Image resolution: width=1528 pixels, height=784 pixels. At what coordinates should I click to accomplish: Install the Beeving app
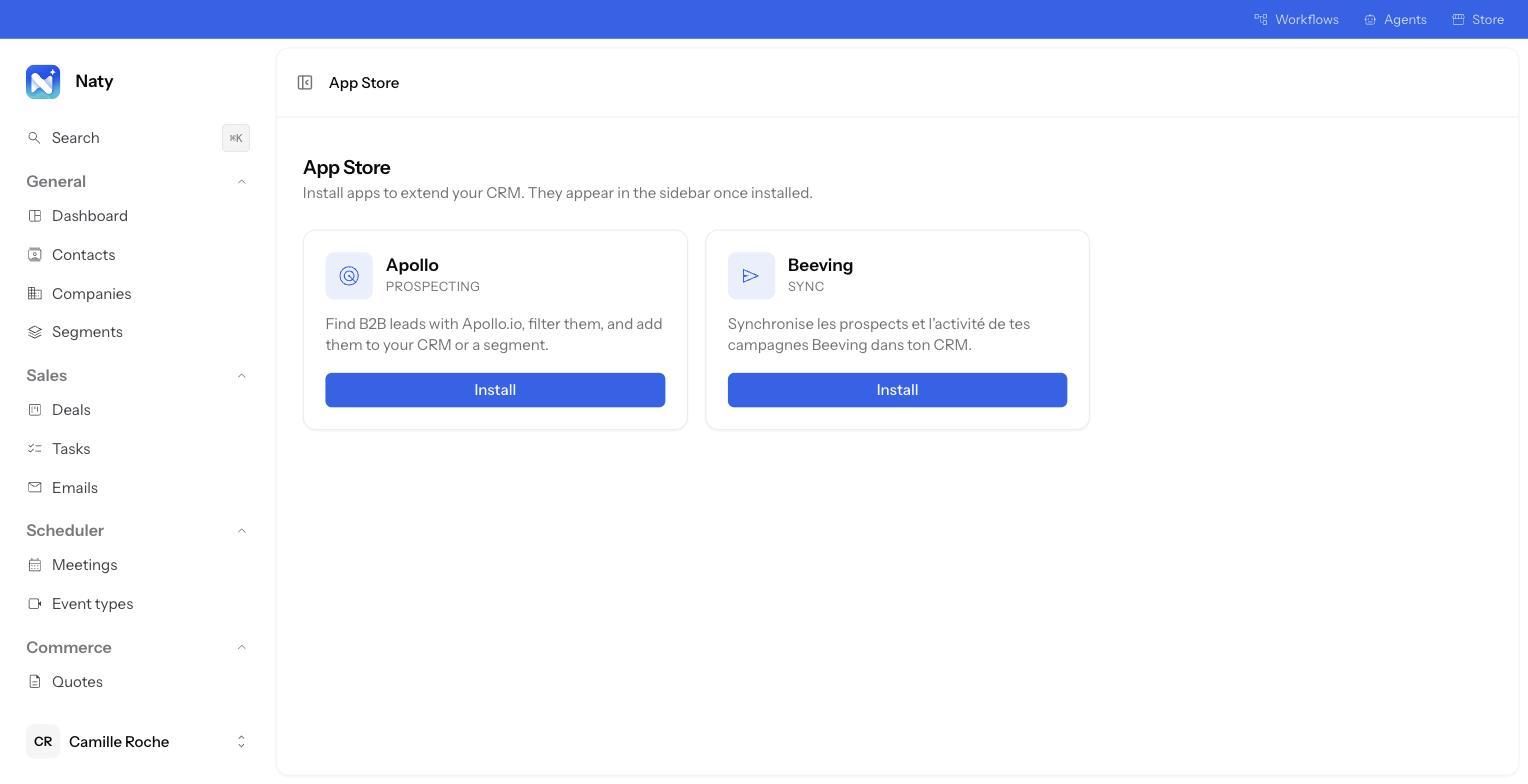[x=897, y=390]
